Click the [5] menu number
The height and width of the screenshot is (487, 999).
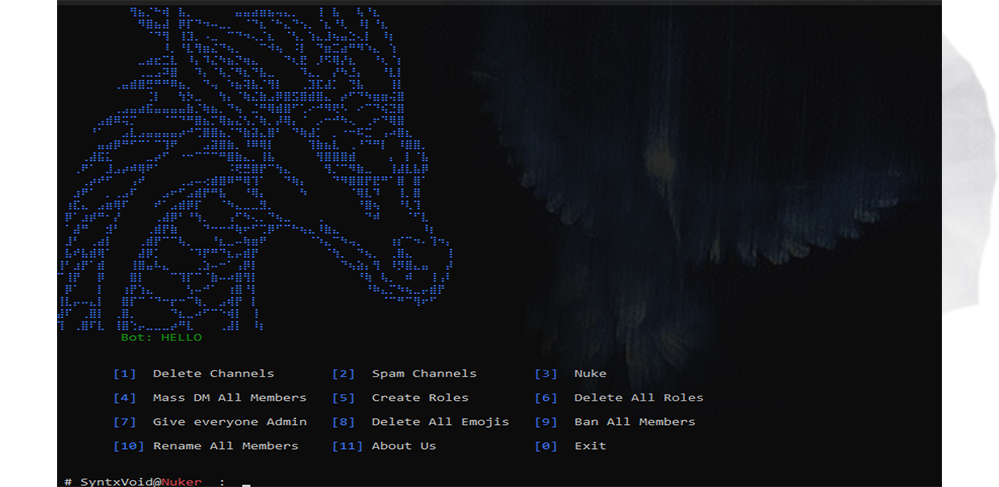tap(343, 398)
